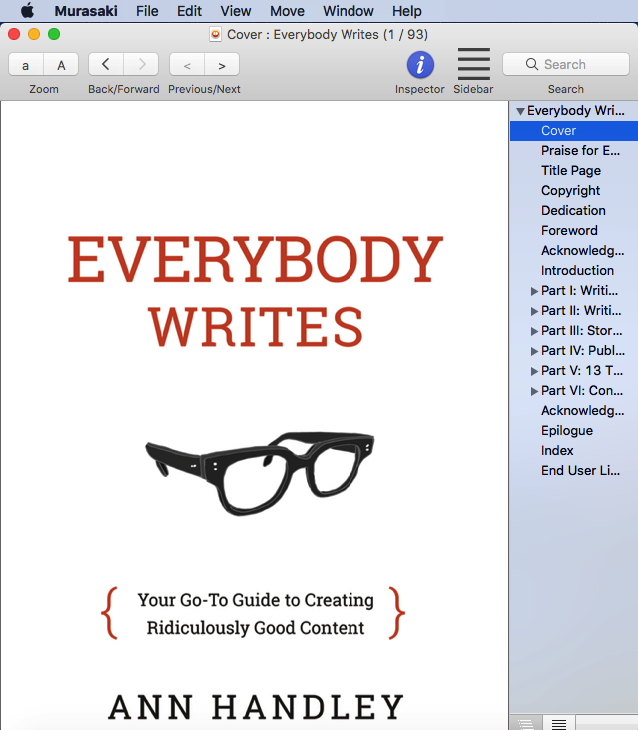Click into the Search input field
Screen dimensions: 638x730
coord(566,64)
